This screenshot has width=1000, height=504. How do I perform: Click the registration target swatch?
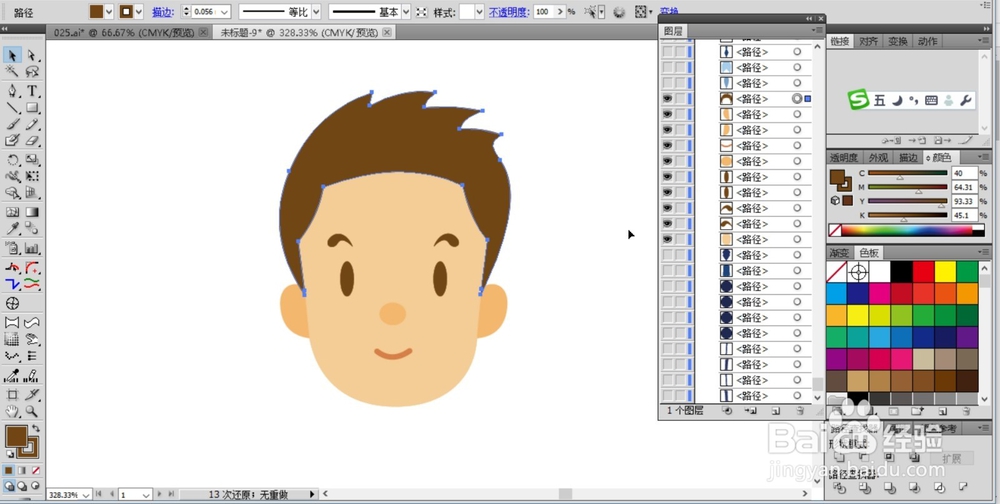[858, 272]
